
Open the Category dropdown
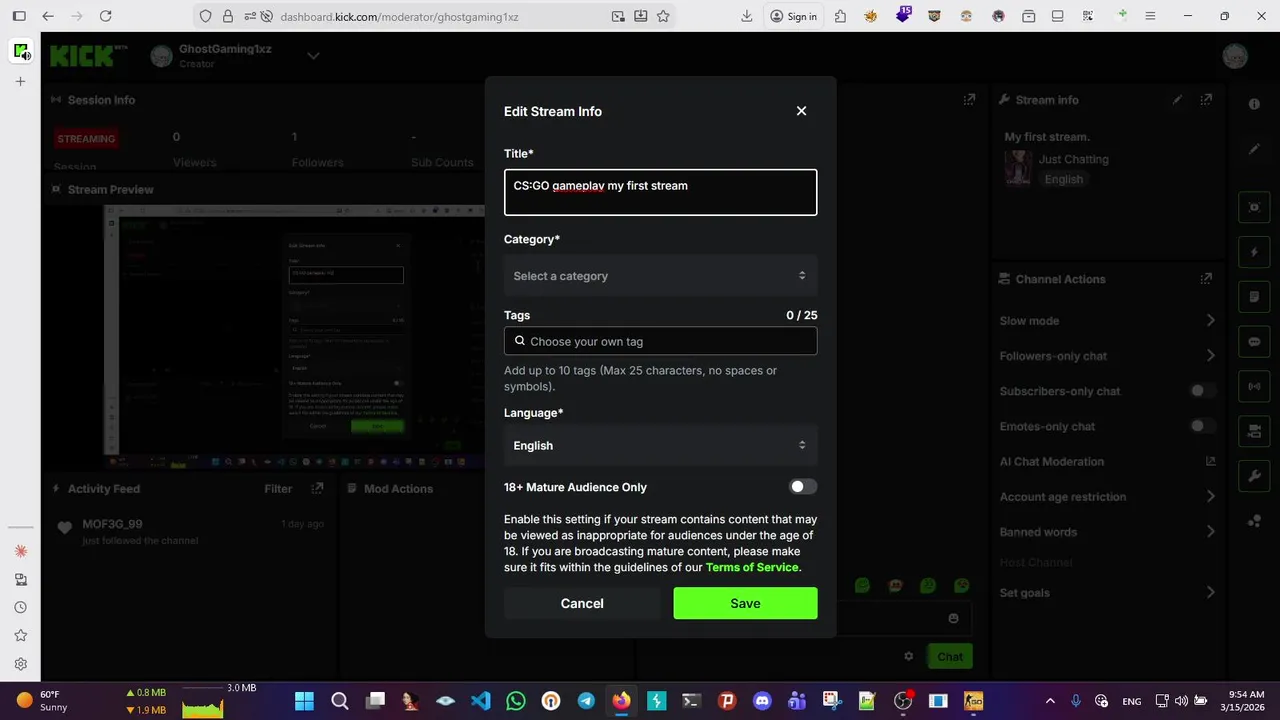(660, 276)
